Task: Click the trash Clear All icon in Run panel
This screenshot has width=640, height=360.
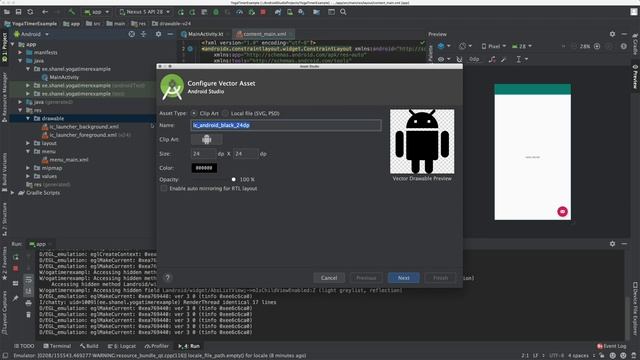Action: pos(28,315)
